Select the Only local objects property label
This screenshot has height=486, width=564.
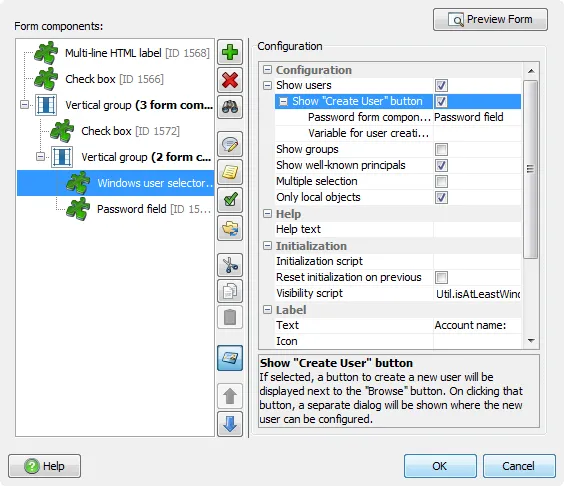coord(318,197)
